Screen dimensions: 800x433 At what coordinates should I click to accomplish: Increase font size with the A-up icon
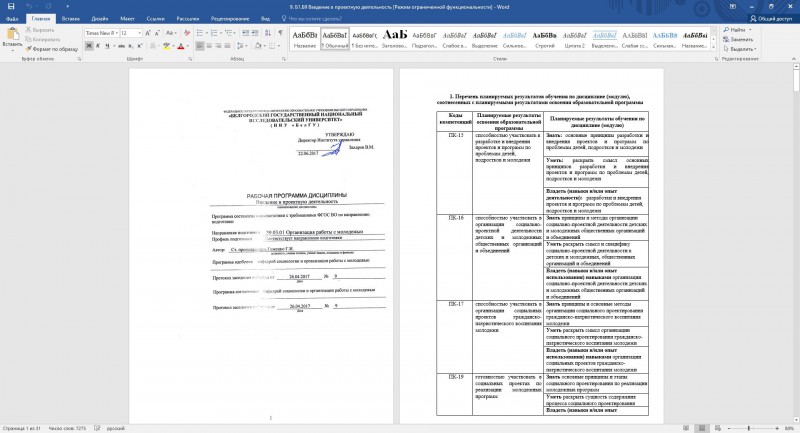coord(148,33)
